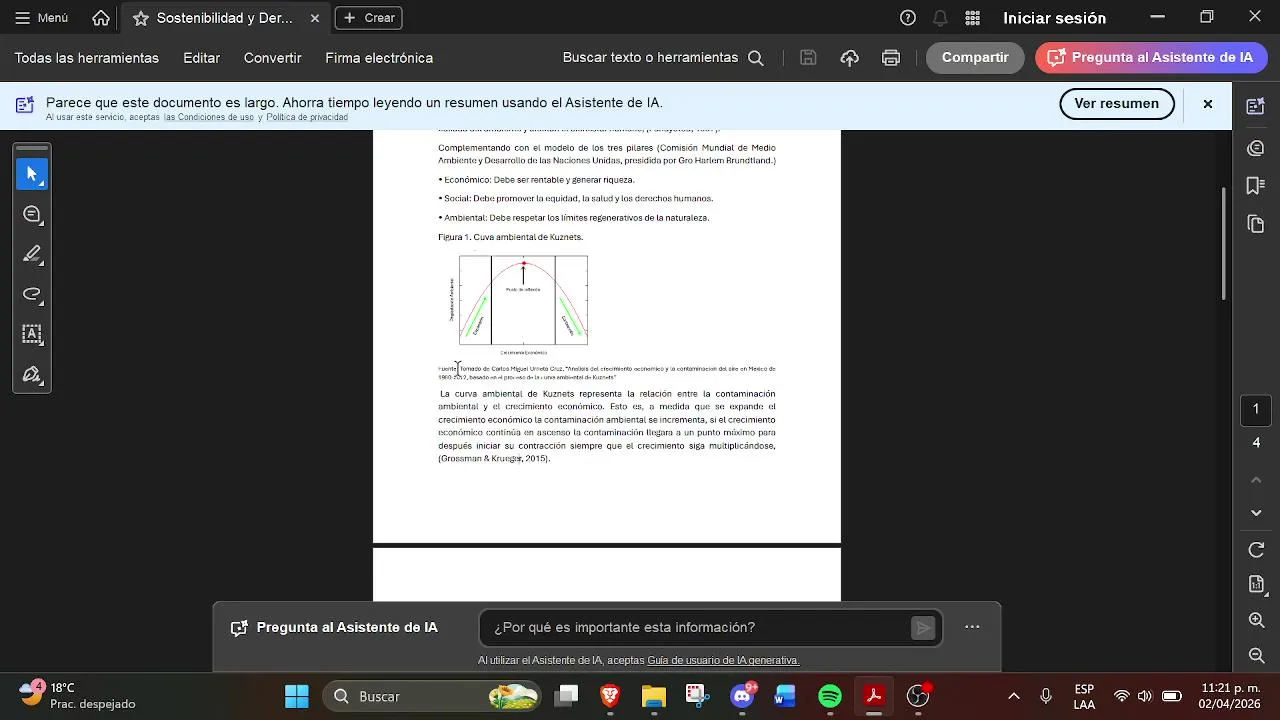Zoom out with magnifier minus icon
This screenshot has width=1280, height=720.
[x=1257, y=656]
